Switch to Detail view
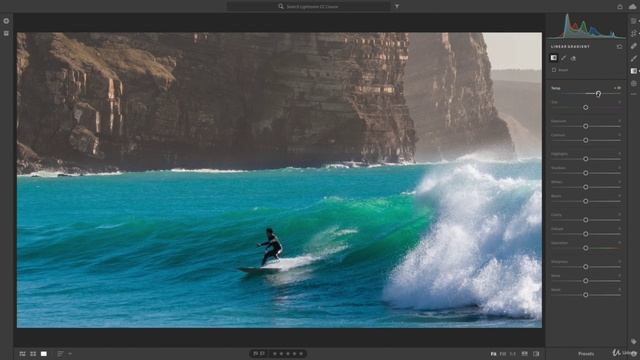 point(44,354)
